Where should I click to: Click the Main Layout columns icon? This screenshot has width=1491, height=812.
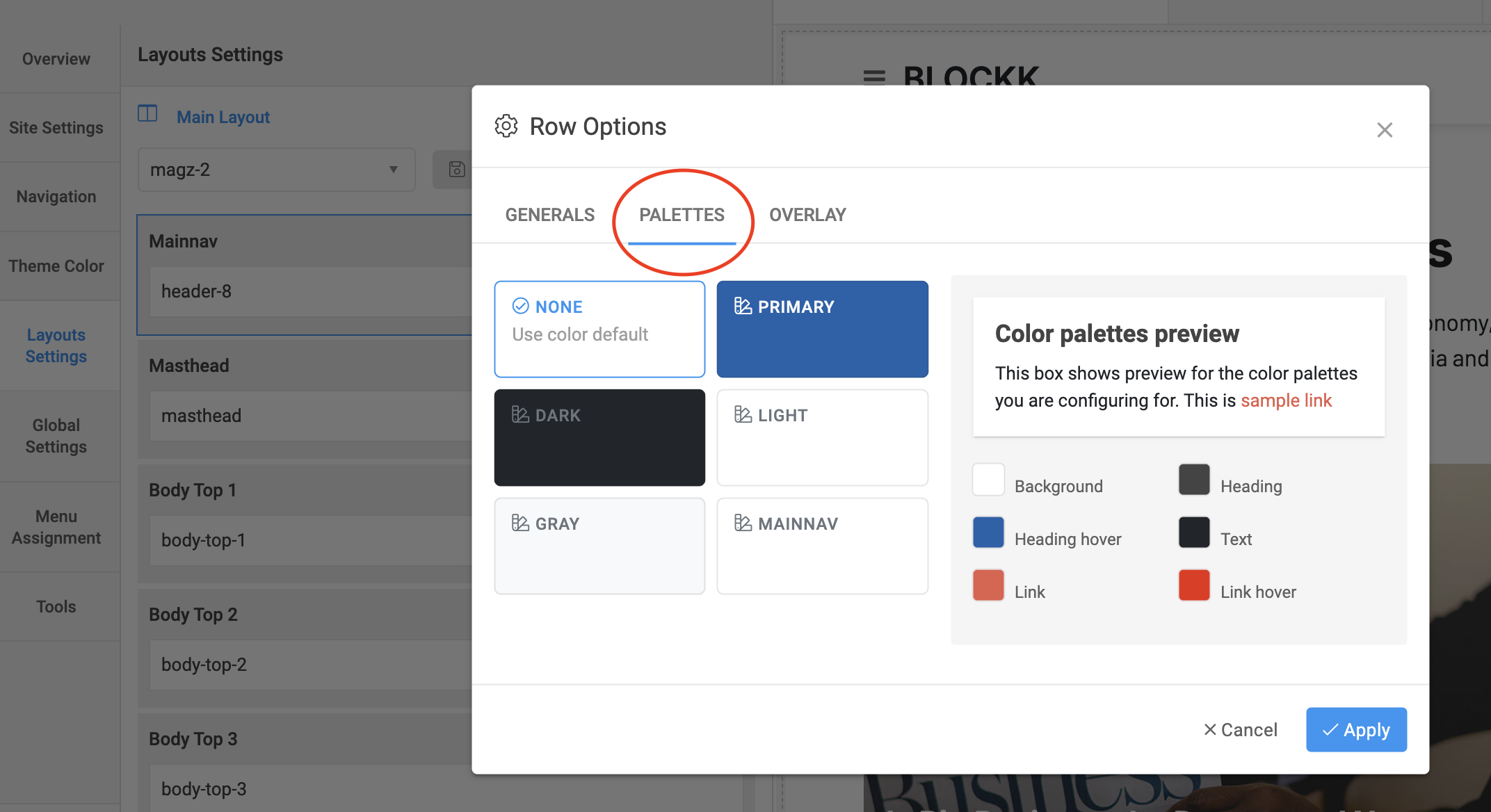[x=147, y=114]
